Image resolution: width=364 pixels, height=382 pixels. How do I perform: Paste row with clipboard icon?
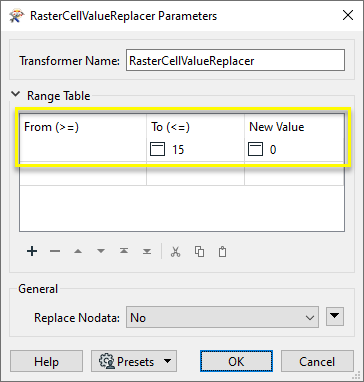(x=222, y=252)
